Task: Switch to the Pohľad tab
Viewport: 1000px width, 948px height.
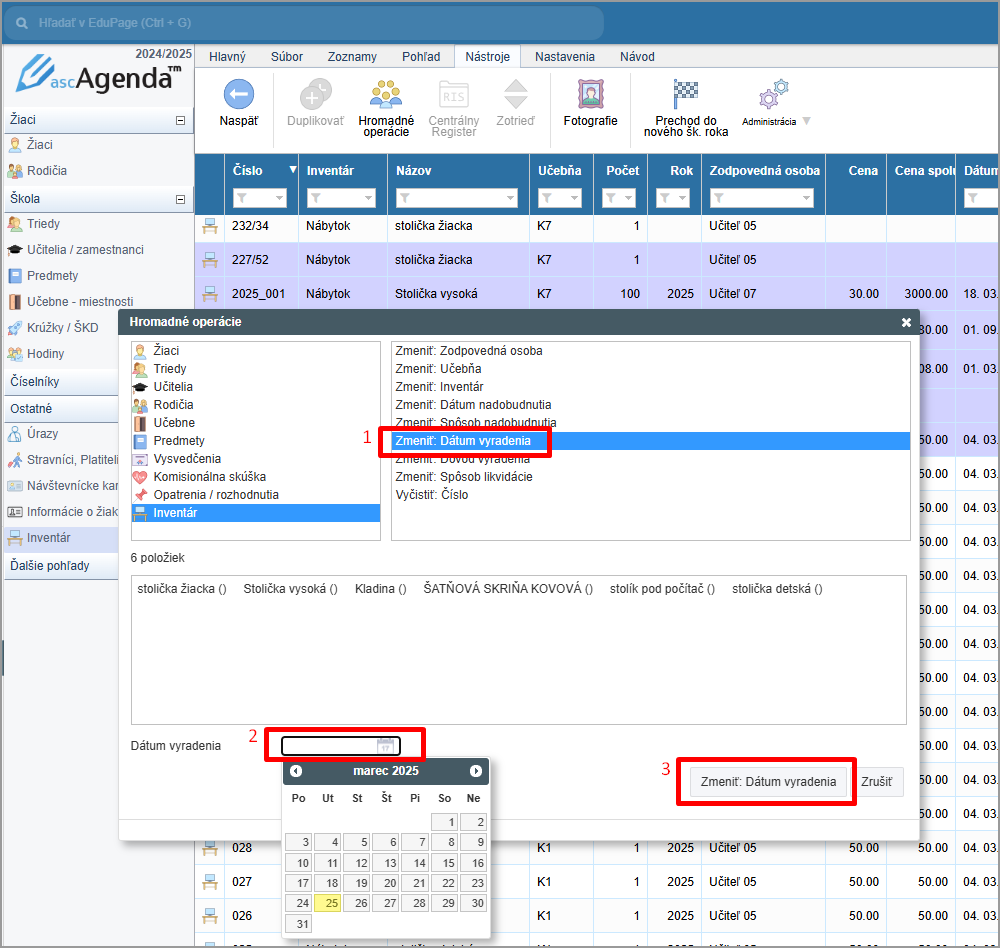Action: point(421,57)
